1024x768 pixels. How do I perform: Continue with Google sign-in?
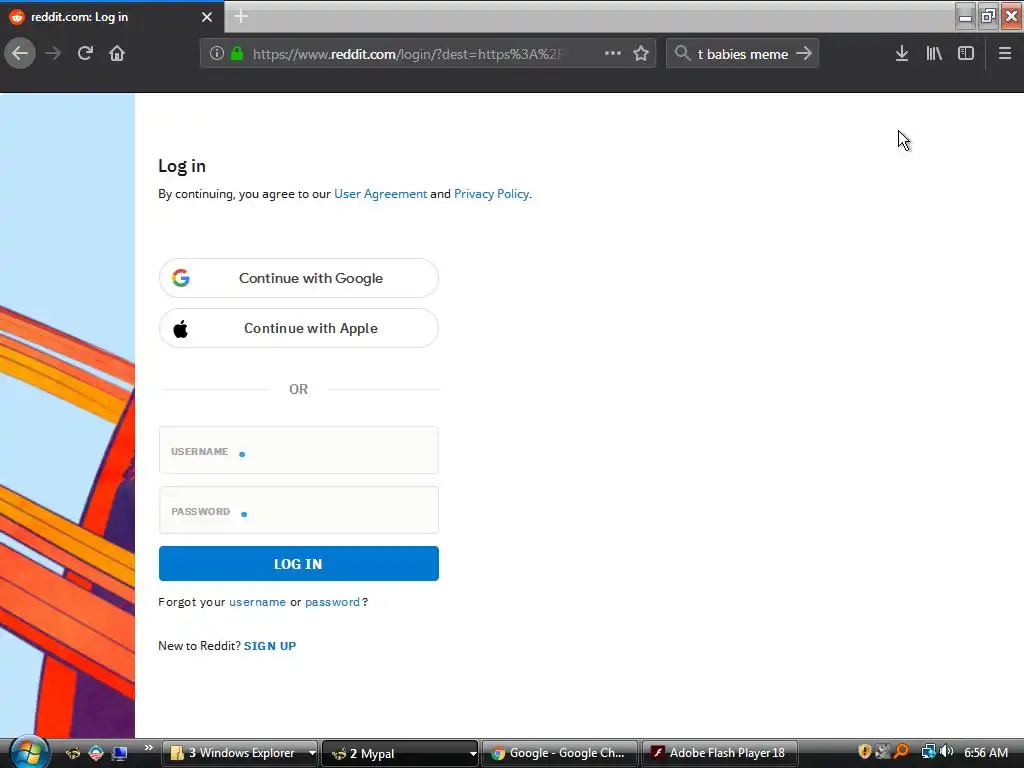coord(298,278)
